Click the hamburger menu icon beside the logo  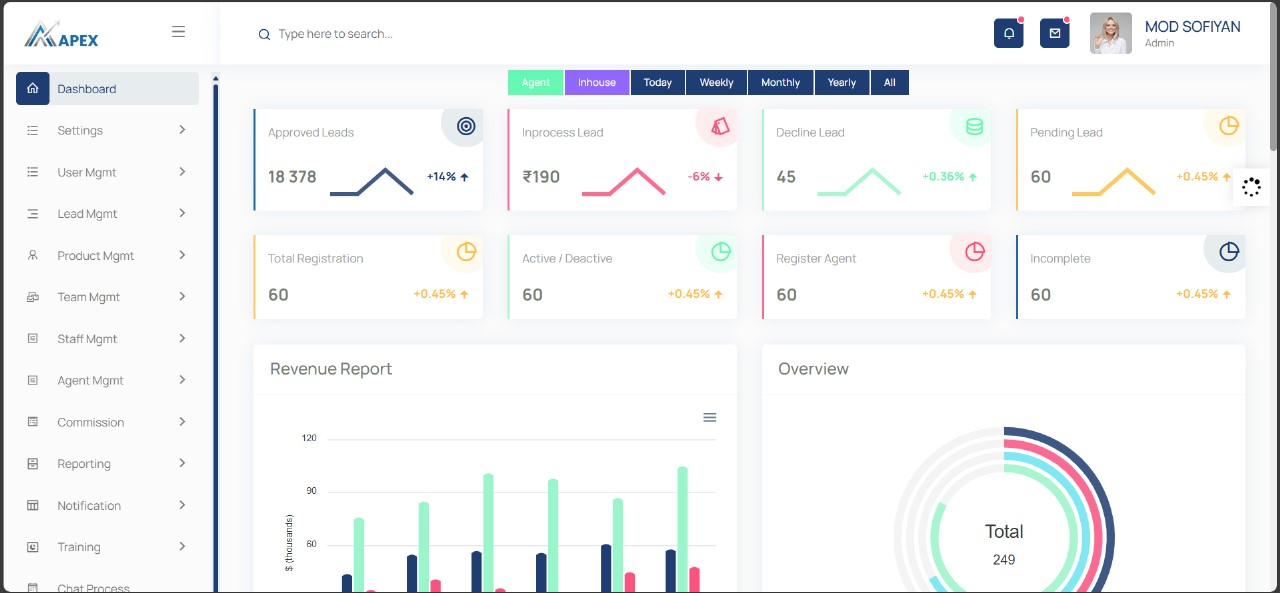tap(178, 32)
